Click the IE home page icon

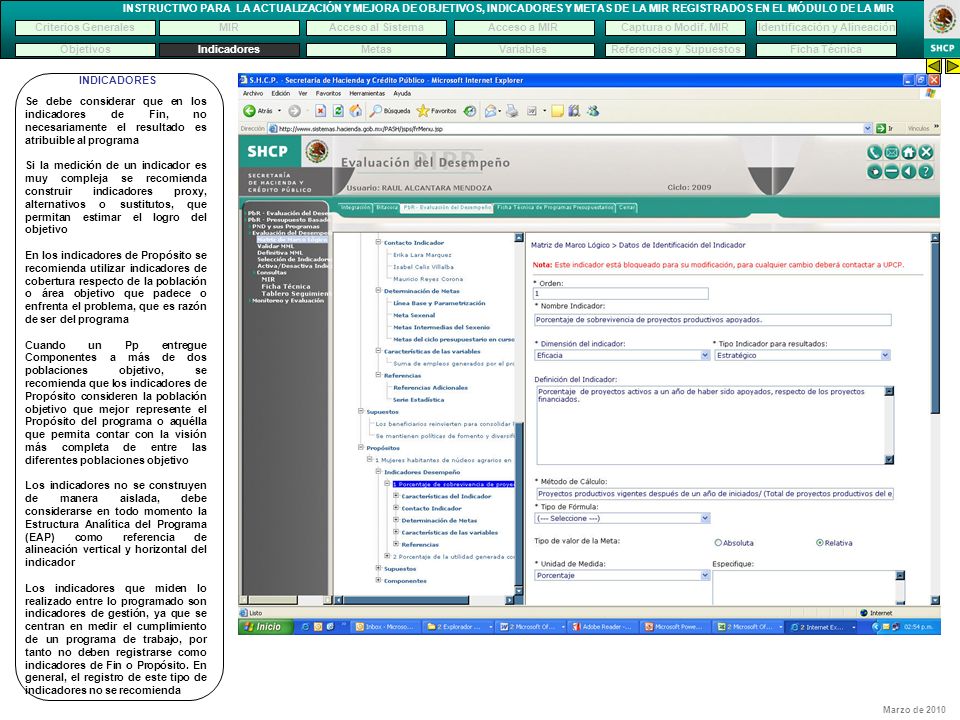coord(356,111)
